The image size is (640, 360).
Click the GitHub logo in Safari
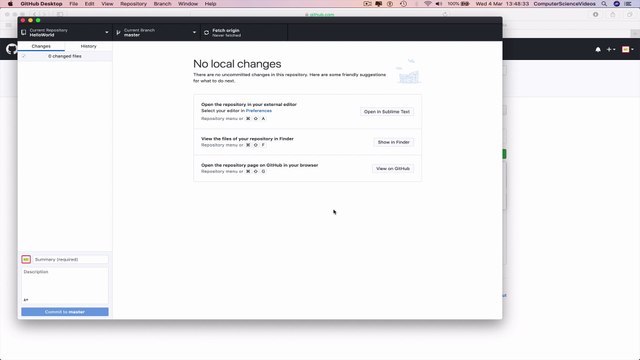point(11,49)
